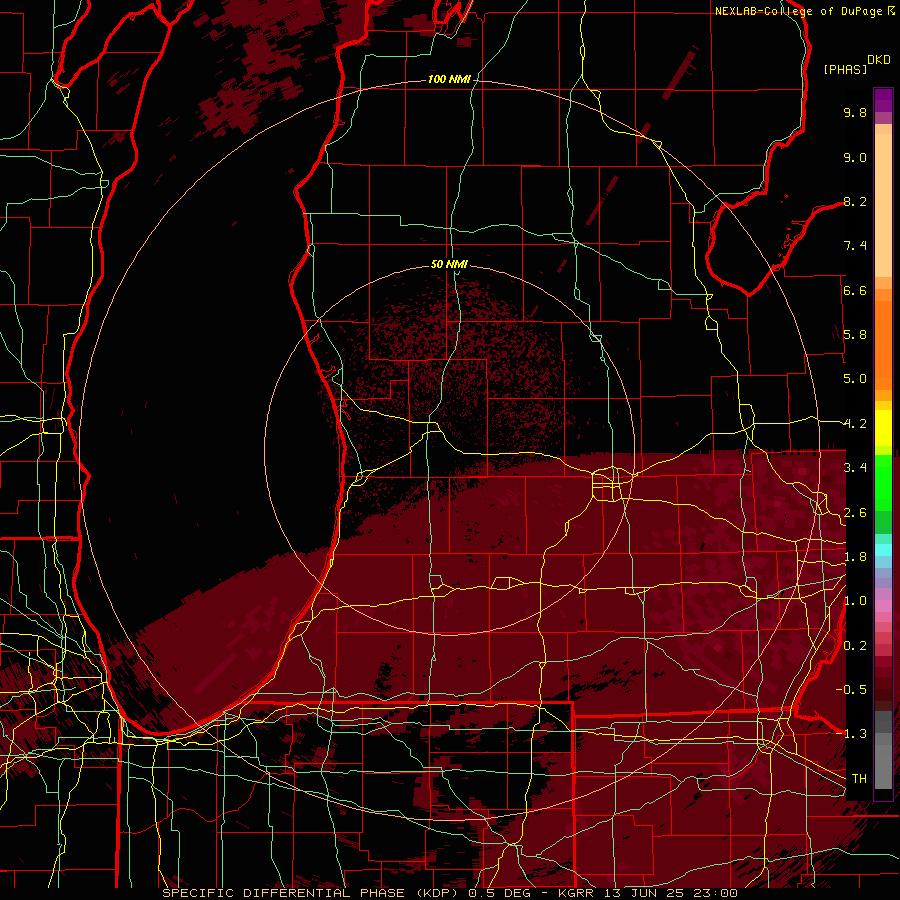Image resolution: width=900 pixels, height=900 pixels.
Task: Click the 1.0 legend value
Action: click(855, 601)
